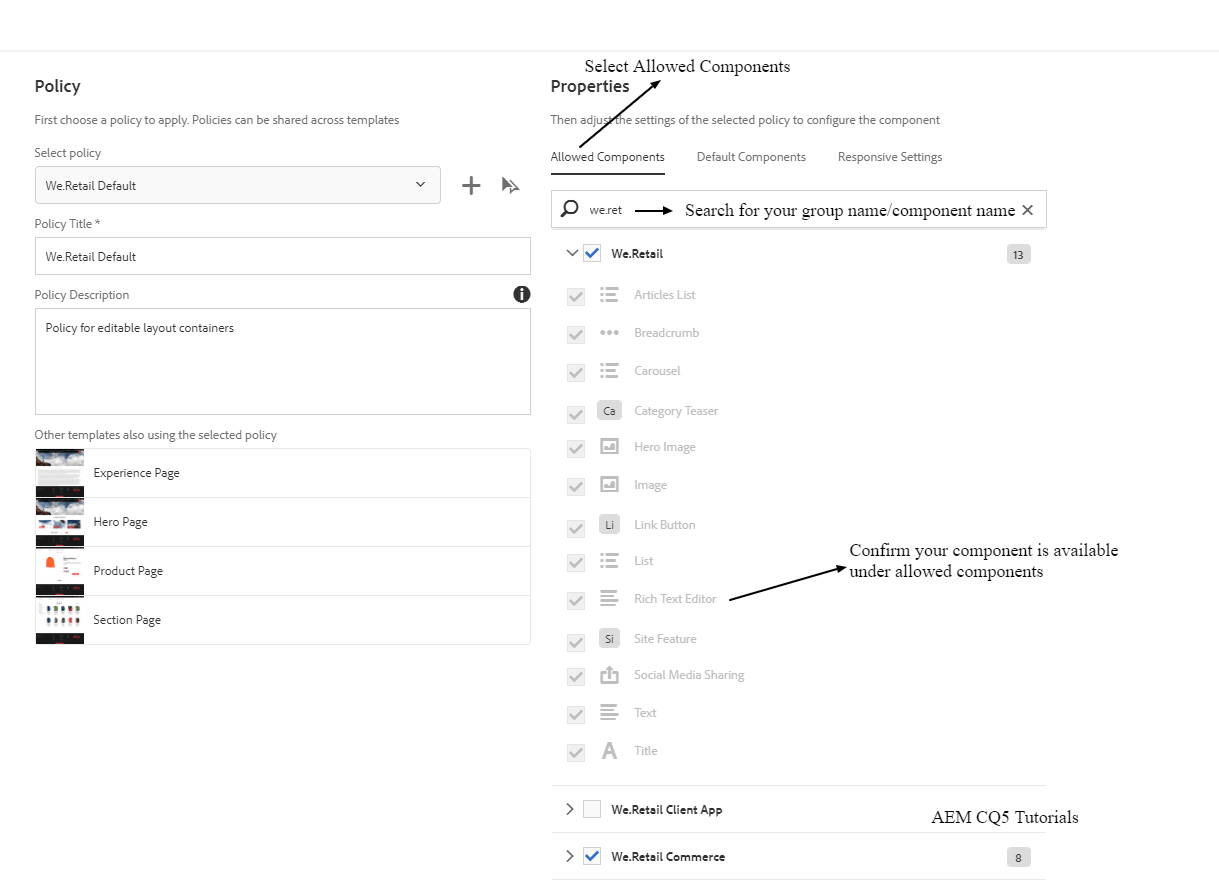This screenshot has height=882, width=1219.
Task: Click the Section Page thumbnail
Action: [60, 620]
